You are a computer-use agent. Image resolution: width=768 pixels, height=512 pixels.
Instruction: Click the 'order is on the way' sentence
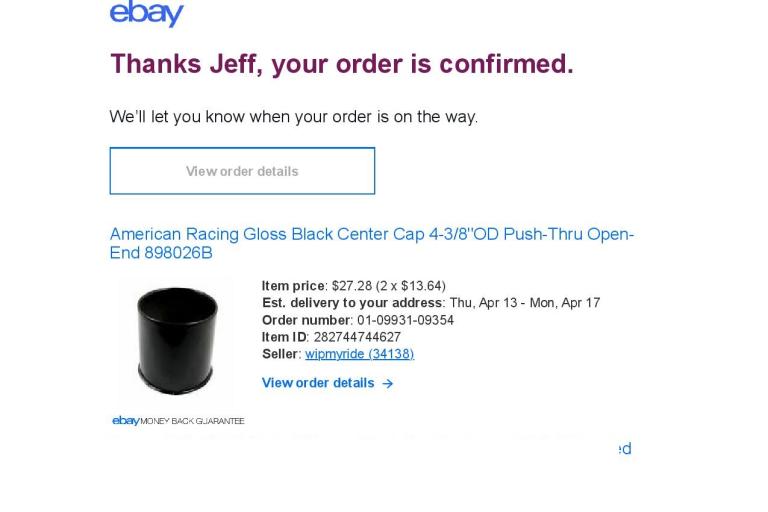pyautogui.click(x=293, y=117)
